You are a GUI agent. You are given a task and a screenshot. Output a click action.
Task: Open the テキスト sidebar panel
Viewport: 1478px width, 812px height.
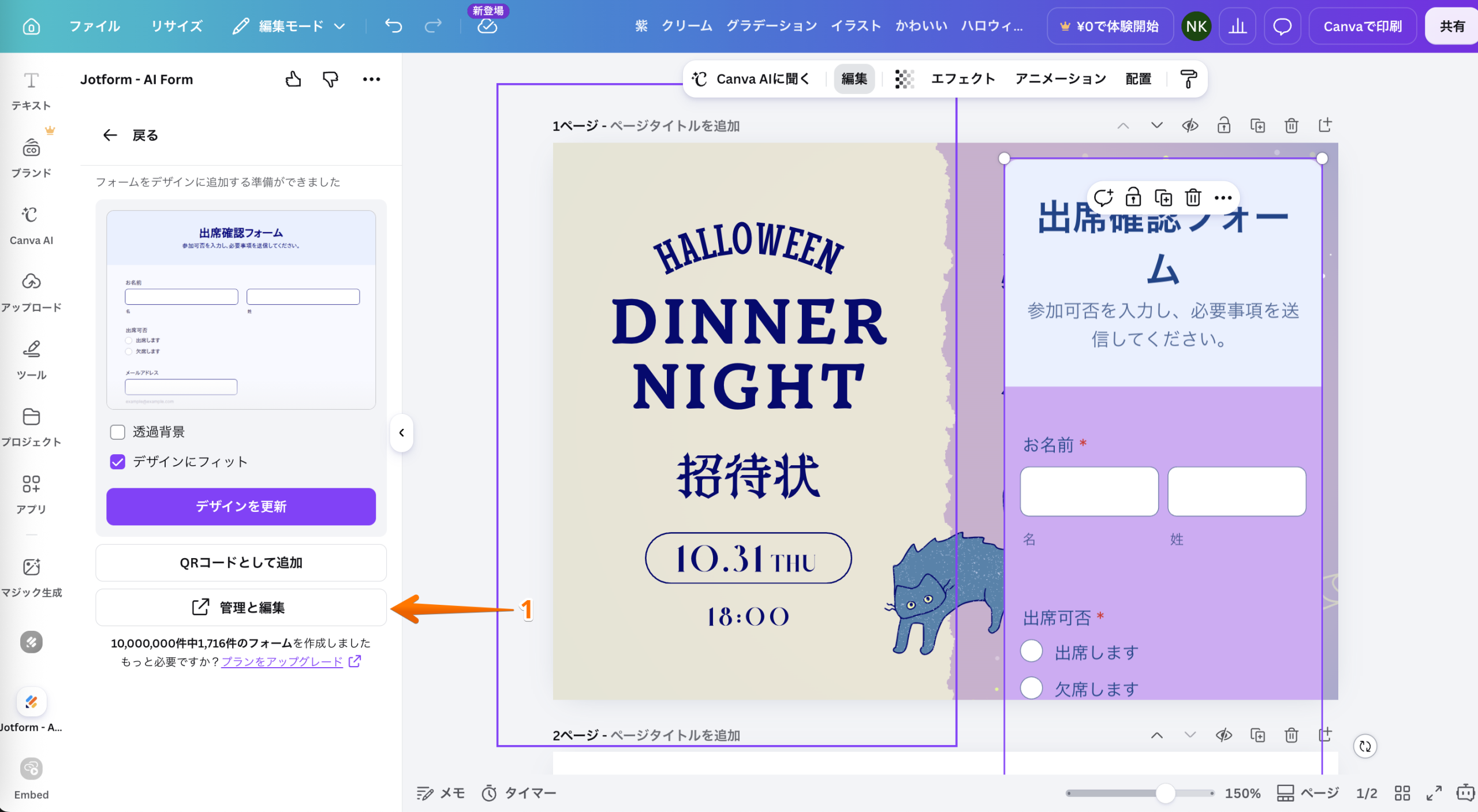point(31,91)
